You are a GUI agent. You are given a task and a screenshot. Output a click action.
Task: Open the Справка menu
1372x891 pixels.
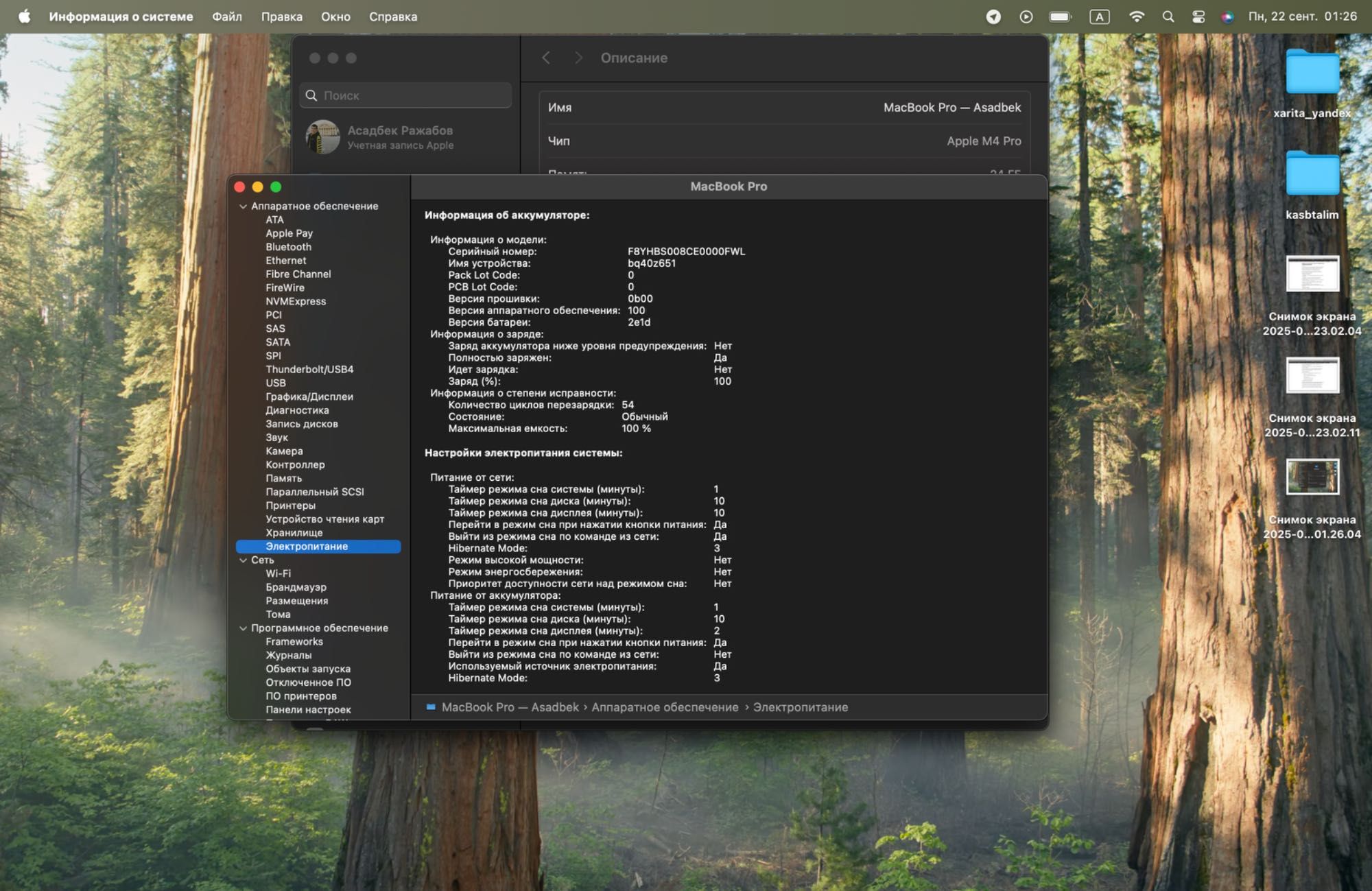(393, 16)
